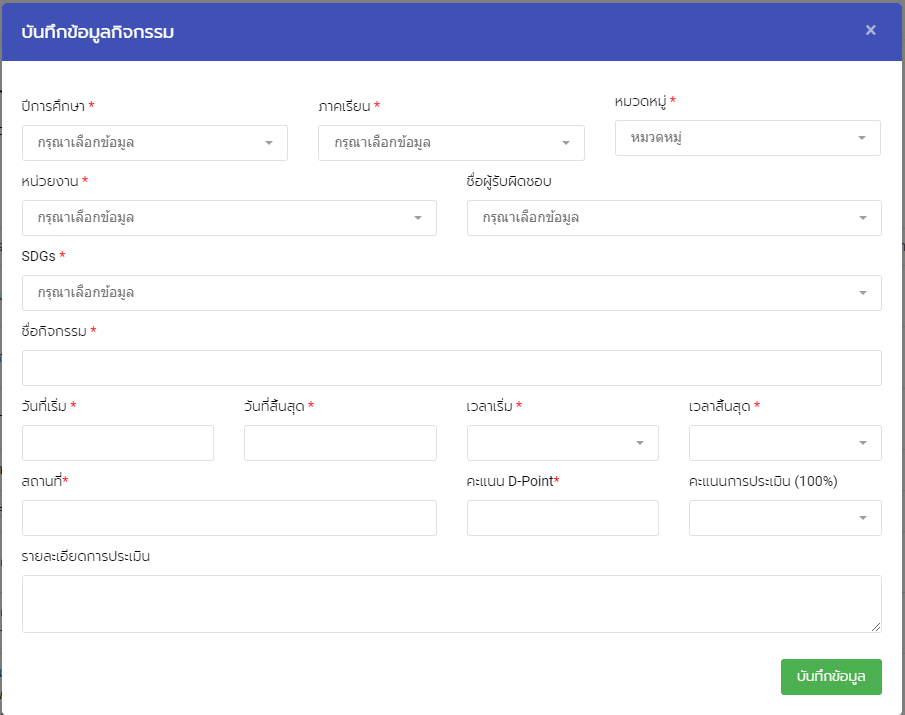905x715 pixels.
Task: Open the ภาคเรียน dropdown
Action: coord(451,143)
